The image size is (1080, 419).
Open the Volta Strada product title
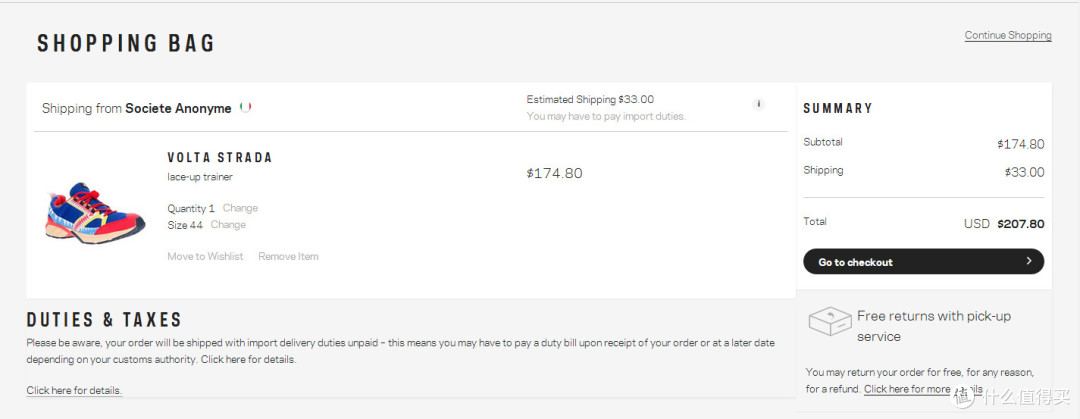pos(220,158)
